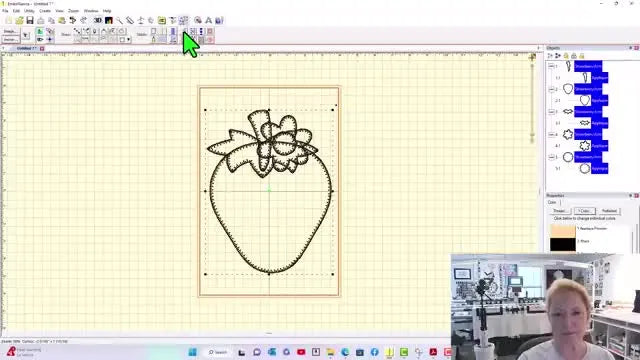Click the first Stitch type square icon
640x360 pixels.
pyautogui.click(x=153, y=31)
